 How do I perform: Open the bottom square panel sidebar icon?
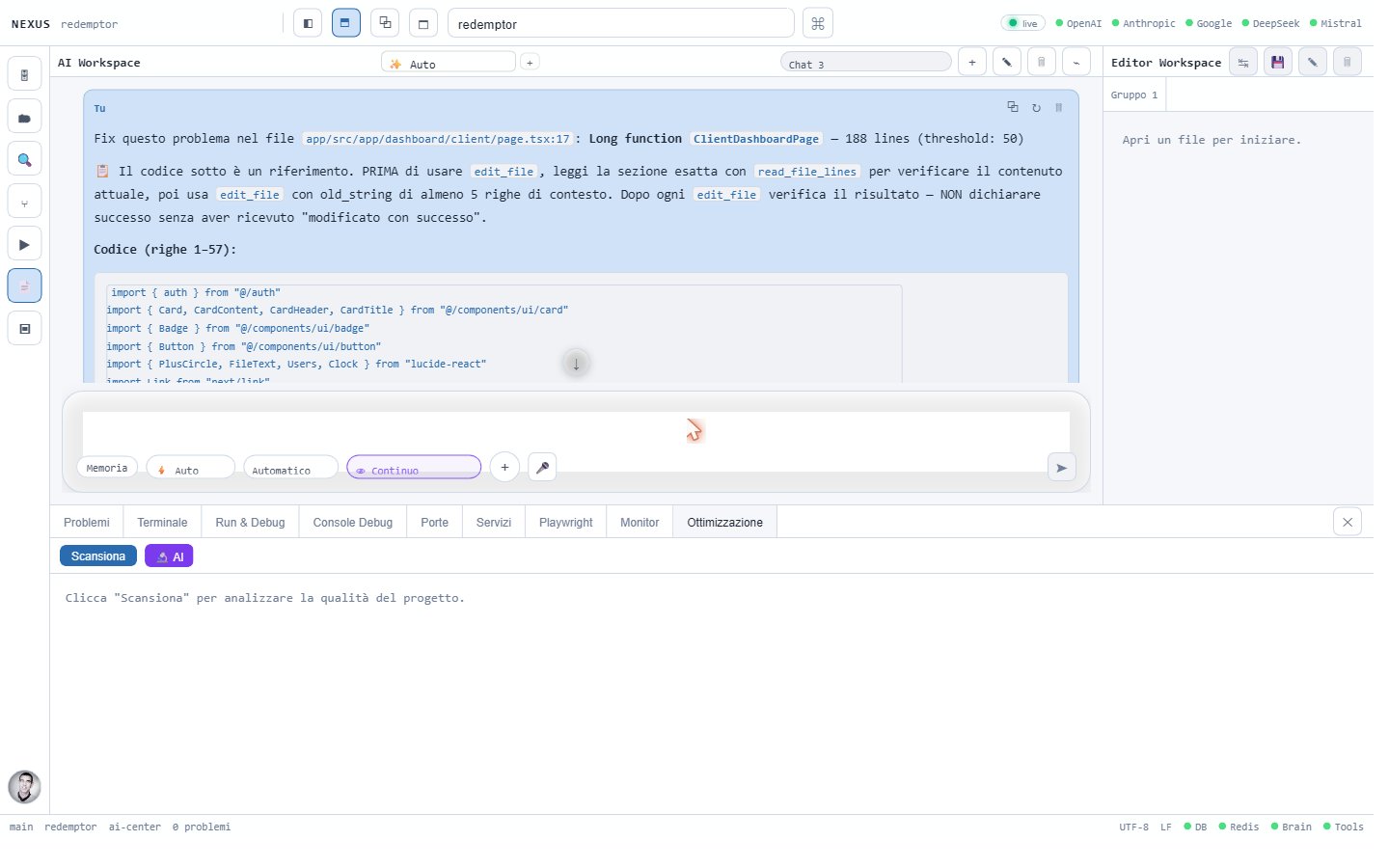click(x=24, y=329)
